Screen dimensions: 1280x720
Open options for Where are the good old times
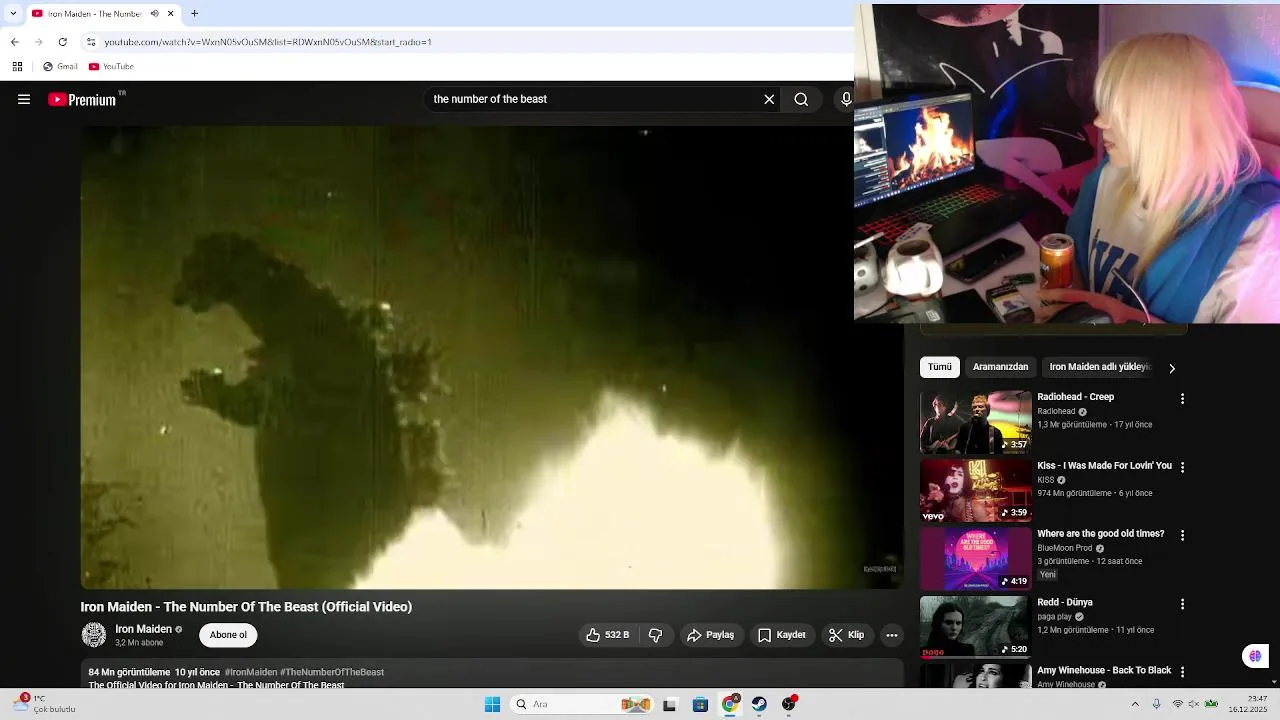tap(1182, 535)
